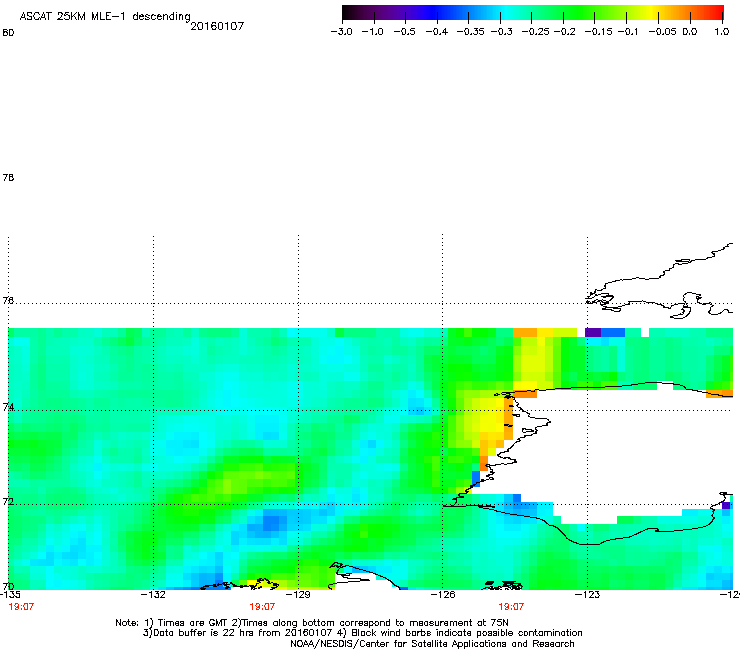Select the '1.0' color scale label
Screen dimensions: 740x650
(x=722, y=32)
